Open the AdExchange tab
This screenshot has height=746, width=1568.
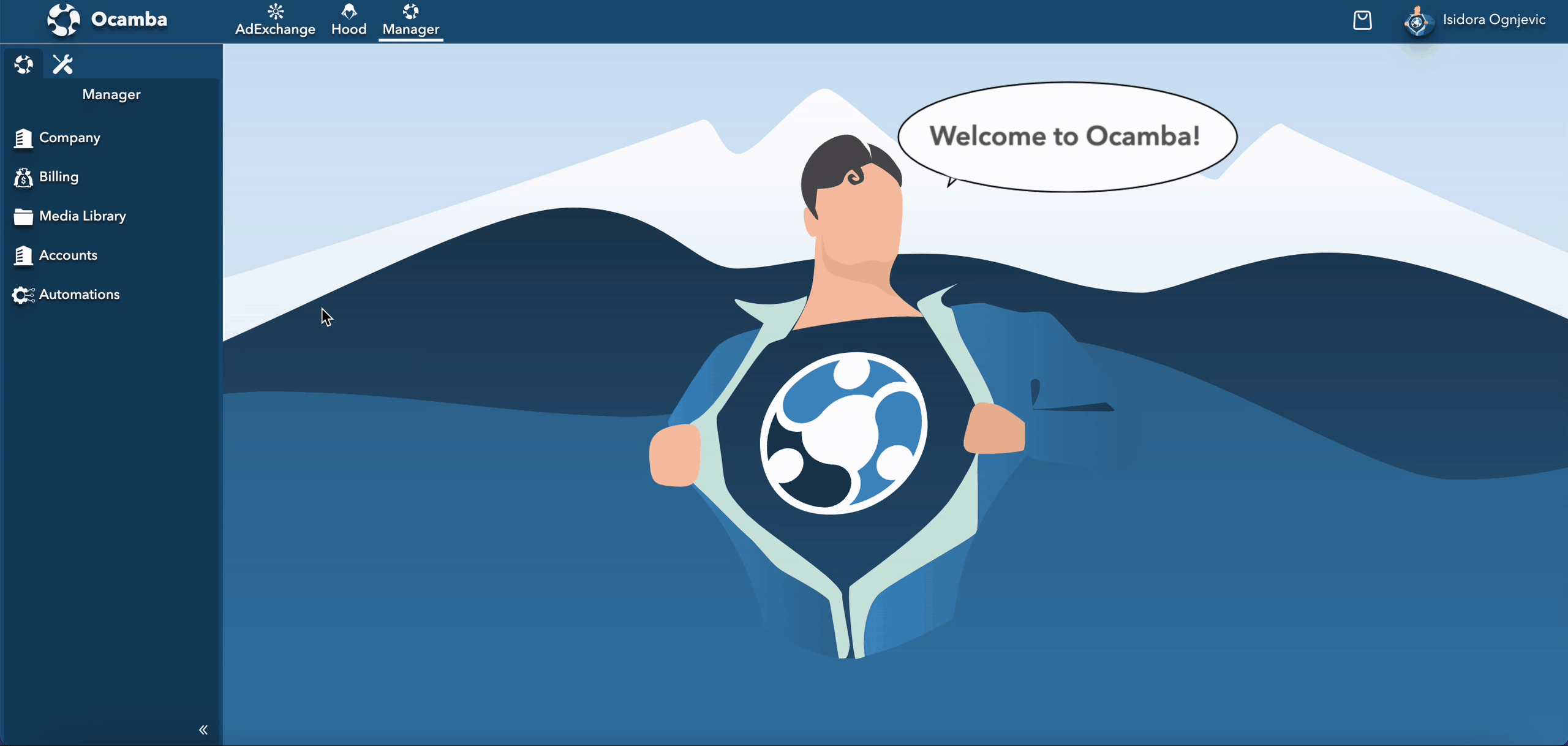(x=275, y=21)
